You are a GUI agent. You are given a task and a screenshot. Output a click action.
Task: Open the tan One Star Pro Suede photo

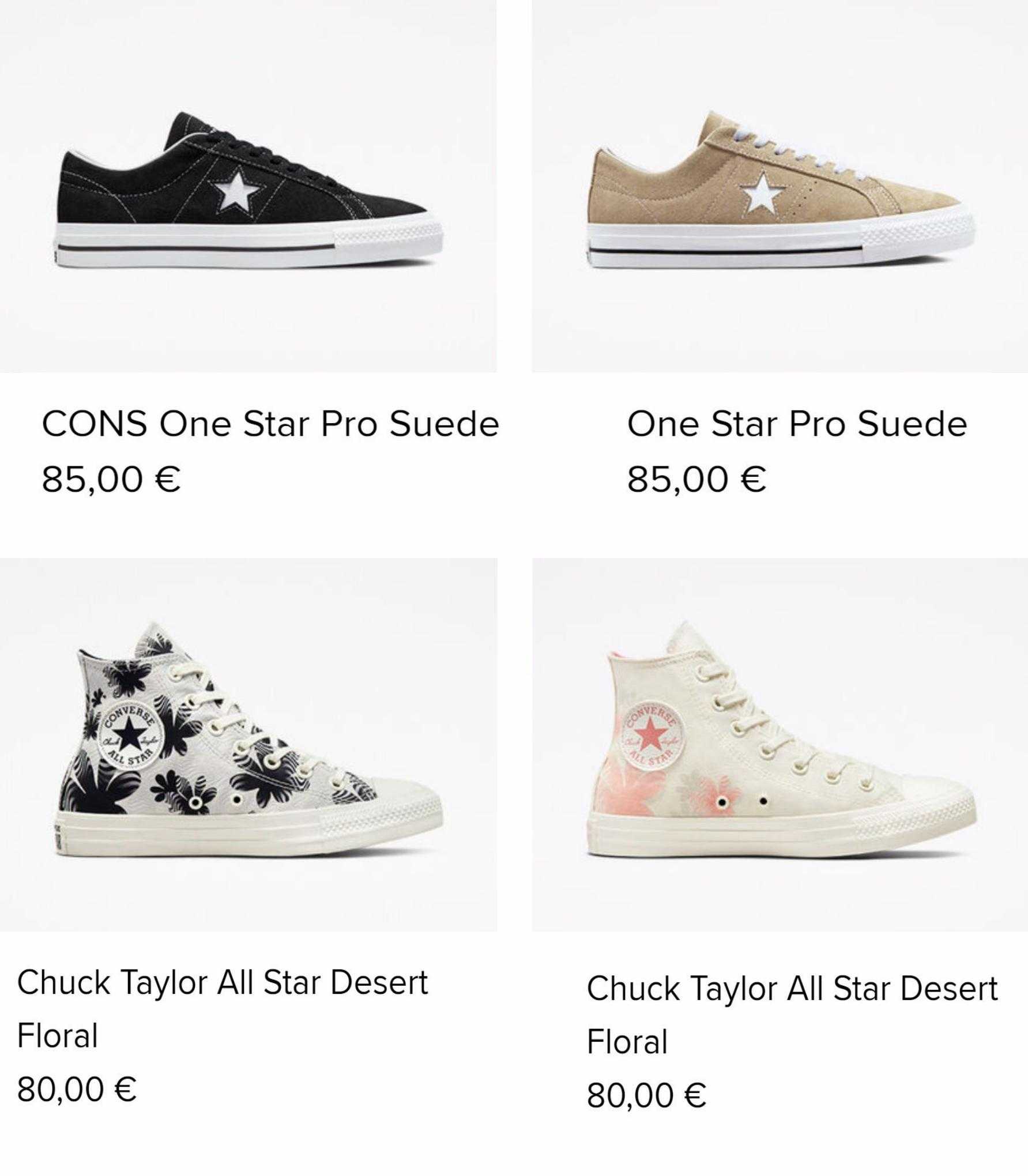(780, 186)
